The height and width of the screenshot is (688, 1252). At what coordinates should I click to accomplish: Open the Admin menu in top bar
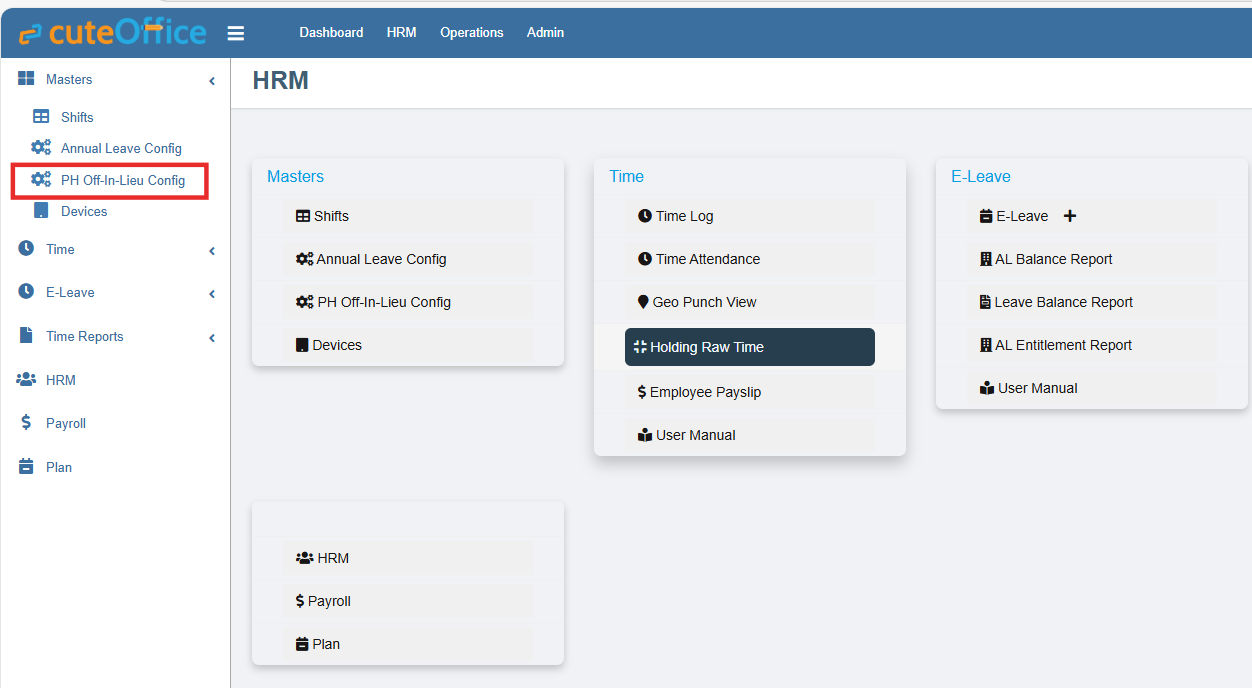click(x=545, y=33)
